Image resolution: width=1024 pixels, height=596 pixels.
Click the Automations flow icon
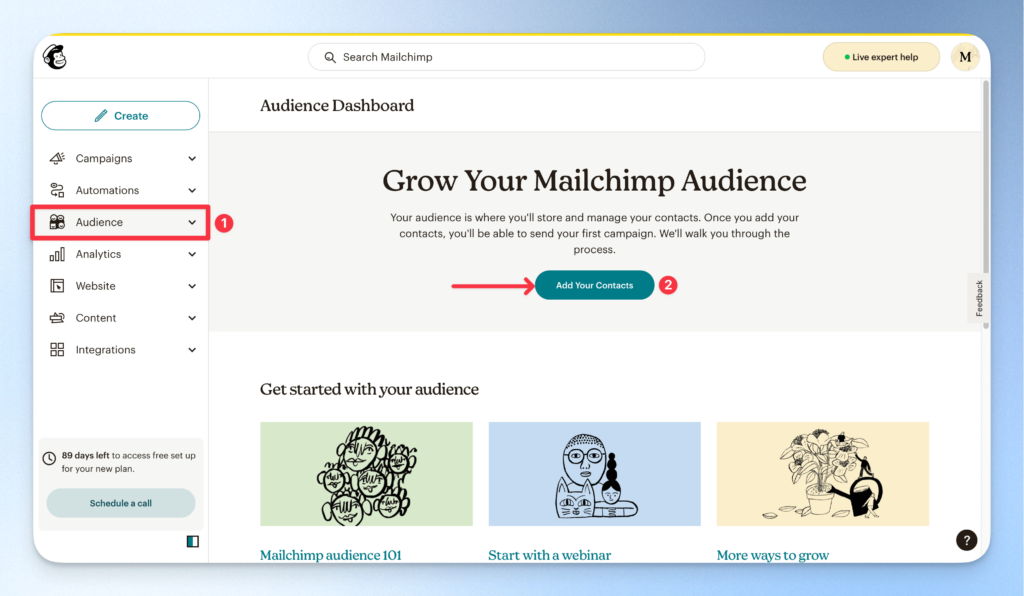(57, 190)
